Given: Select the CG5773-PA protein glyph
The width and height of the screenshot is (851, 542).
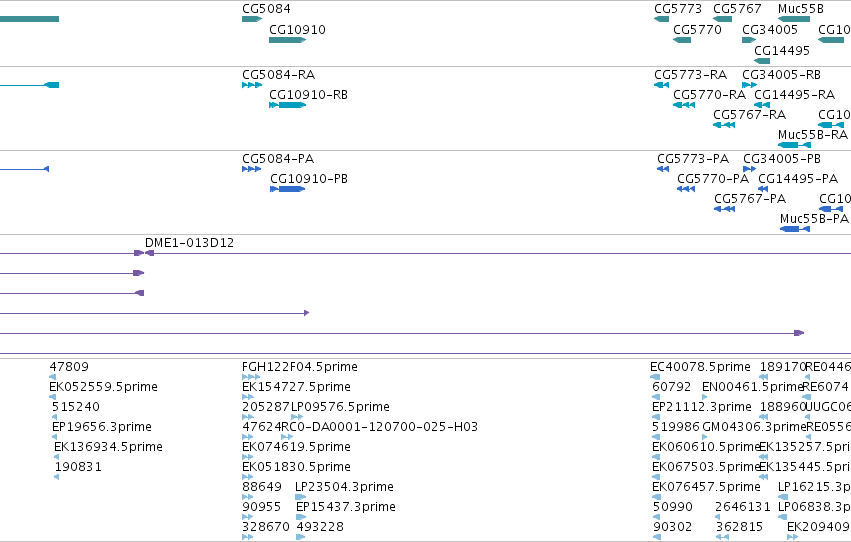Looking at the screenshot, I should (663, 169).
